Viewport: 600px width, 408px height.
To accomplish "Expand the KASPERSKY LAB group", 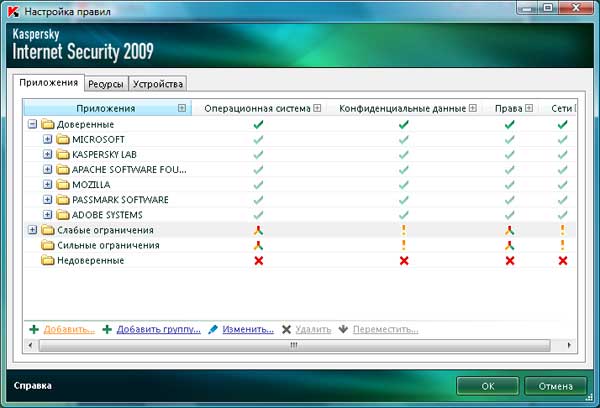I will (47, 154).
